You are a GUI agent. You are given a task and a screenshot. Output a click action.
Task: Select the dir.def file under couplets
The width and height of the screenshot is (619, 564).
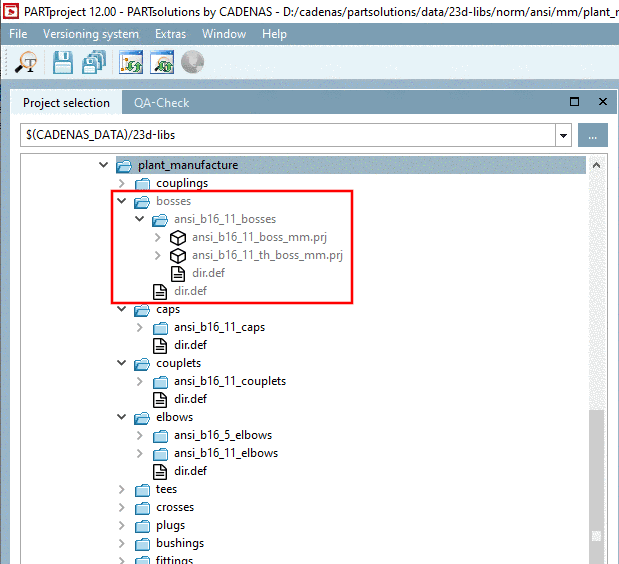[190, 399]
